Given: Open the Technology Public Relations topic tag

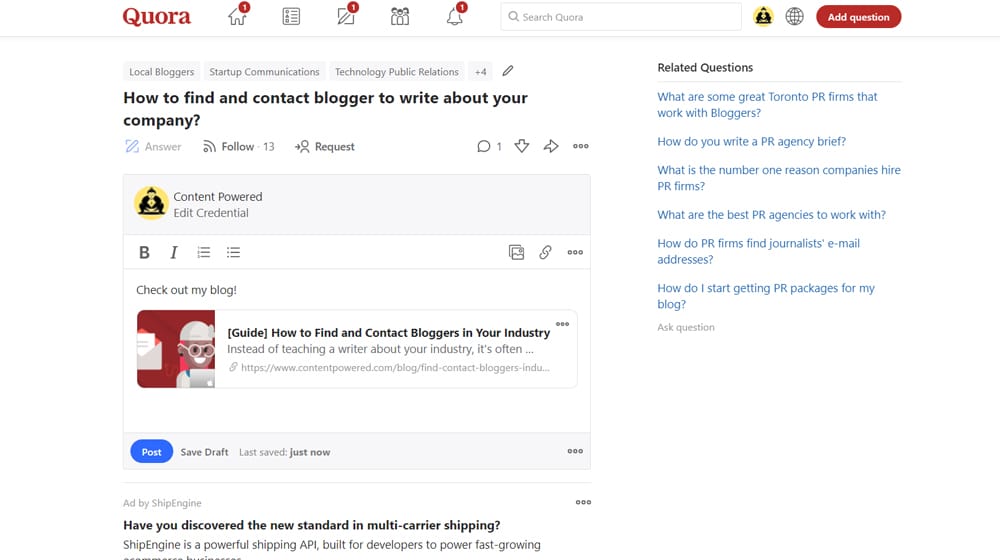Looking at the screenshot, I should (397, 71).
